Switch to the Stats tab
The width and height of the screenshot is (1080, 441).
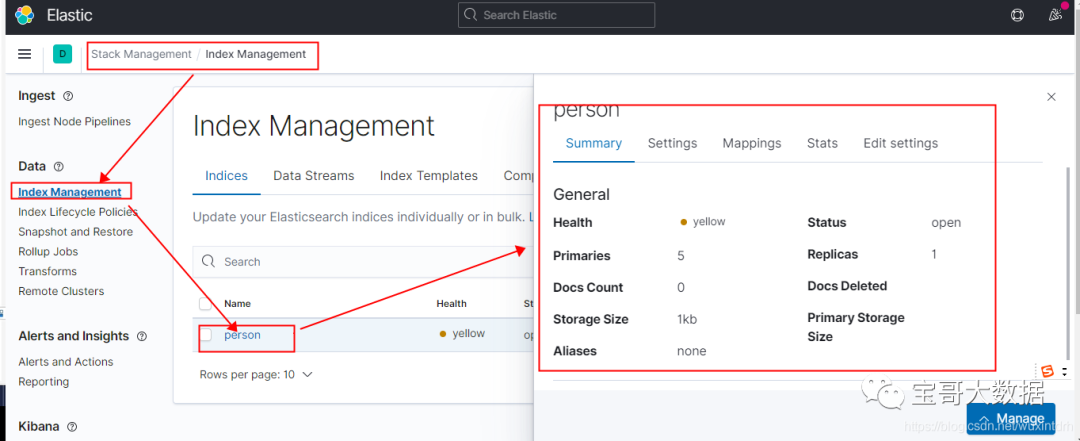(822, 143)
